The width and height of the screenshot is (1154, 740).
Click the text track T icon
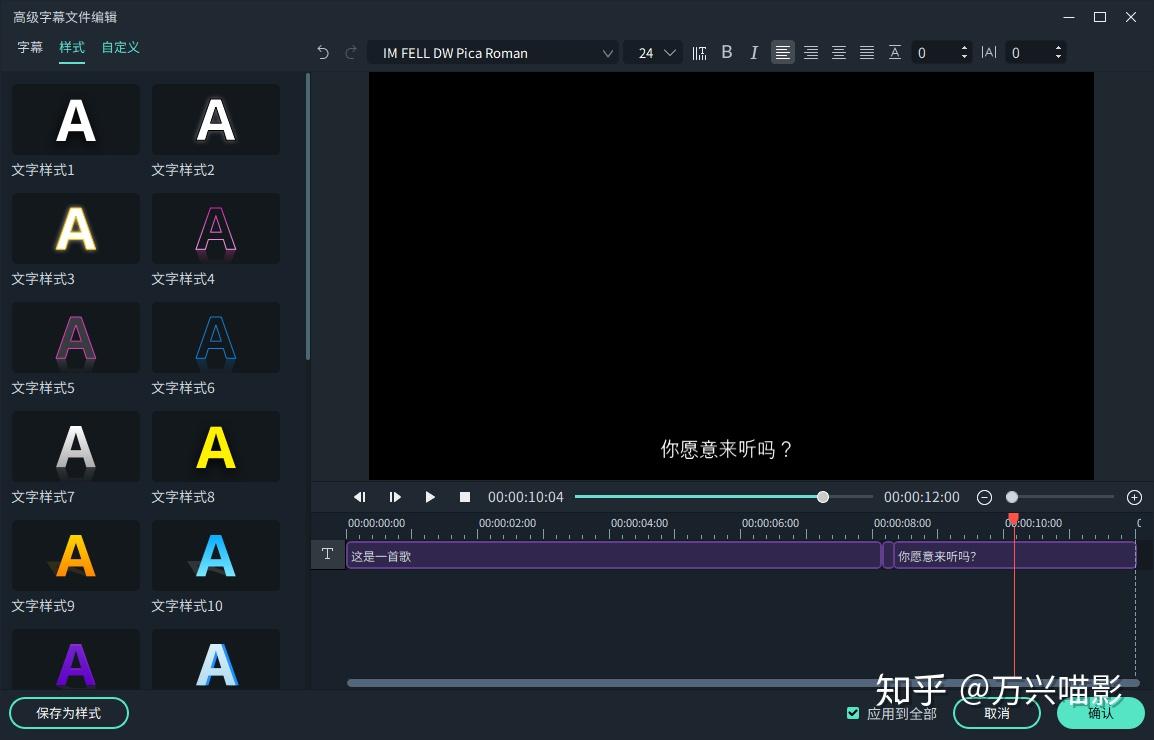(x=328, y=554)
